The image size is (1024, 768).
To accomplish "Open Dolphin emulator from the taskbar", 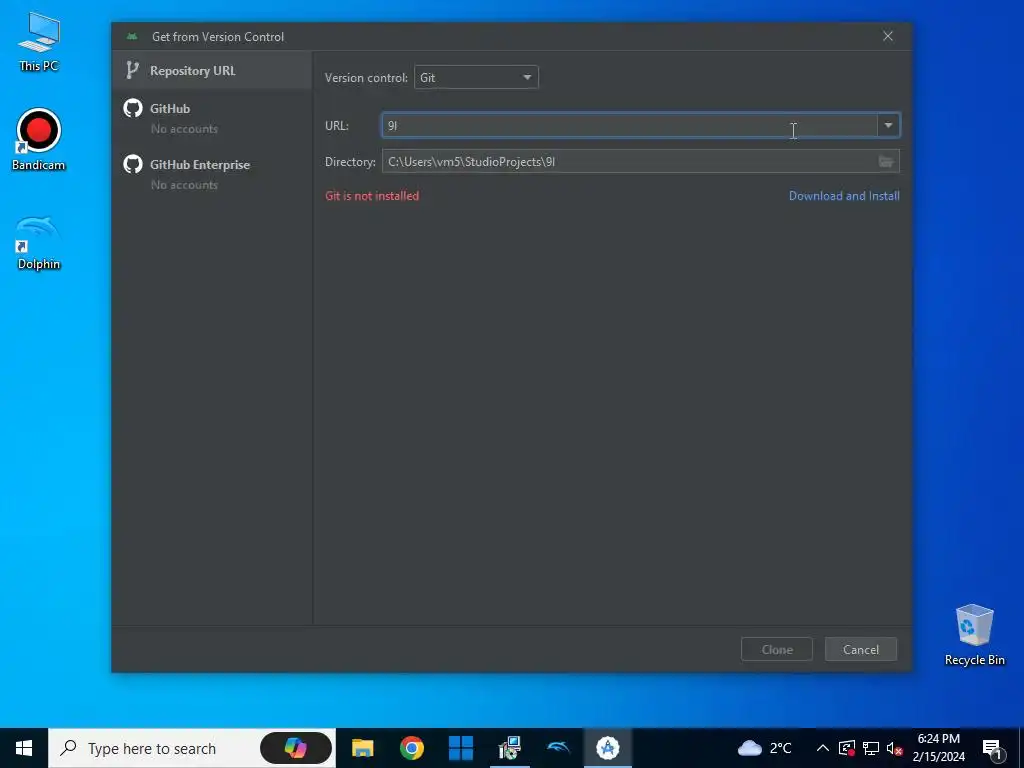I will pyautogui.click(x=558, y=748).
